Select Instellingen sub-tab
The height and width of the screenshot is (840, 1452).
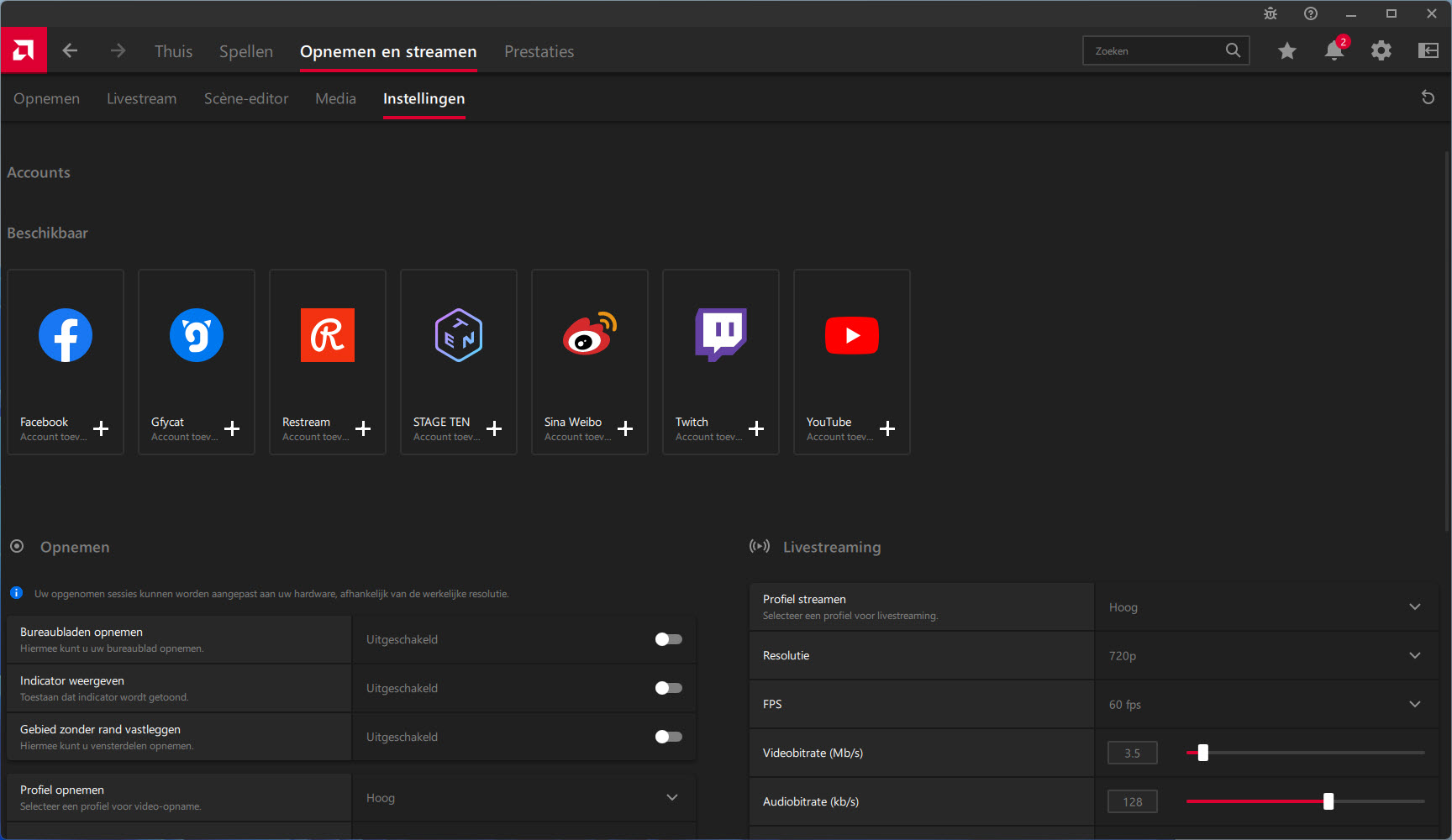pyautogui.click(x=424, y=98)
